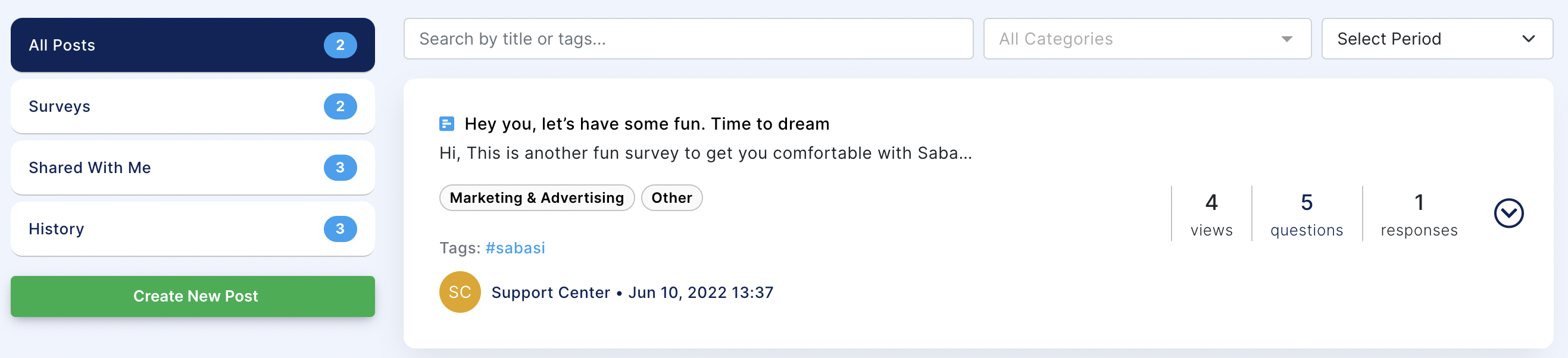Click the Support Center author name

pos(550,293)
